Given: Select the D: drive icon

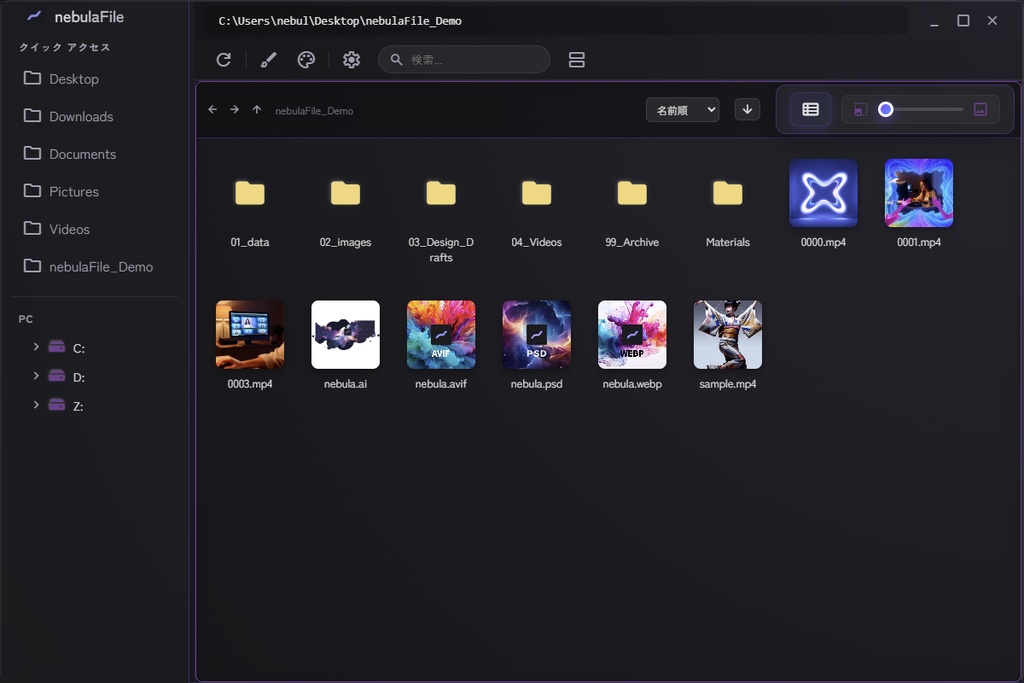Looking at the screenshot, I should (57, 375).
